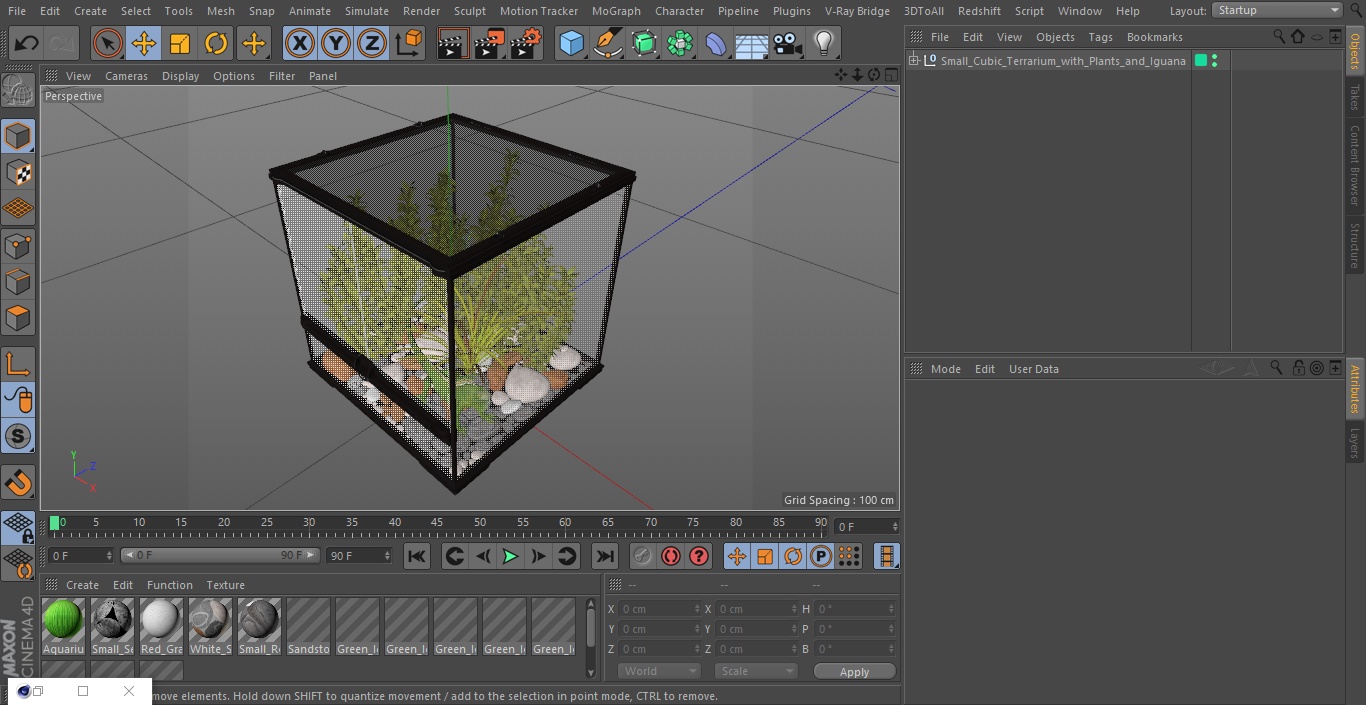Open the Attributes User Data menu
The height and width of the screenshot is (705, 1366).
[x=1033, y=369]
